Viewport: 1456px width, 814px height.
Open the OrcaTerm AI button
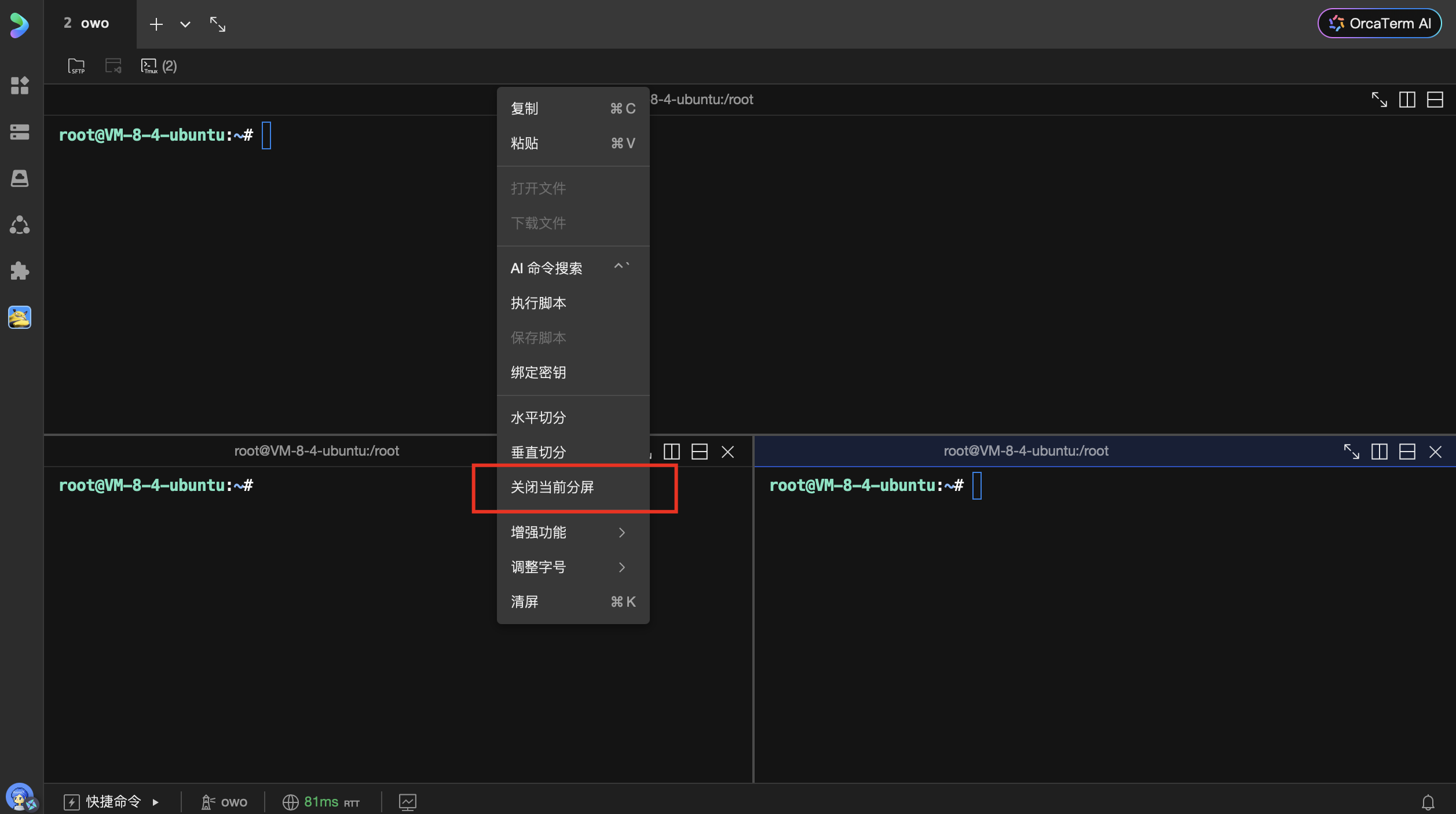point(1380,24)
